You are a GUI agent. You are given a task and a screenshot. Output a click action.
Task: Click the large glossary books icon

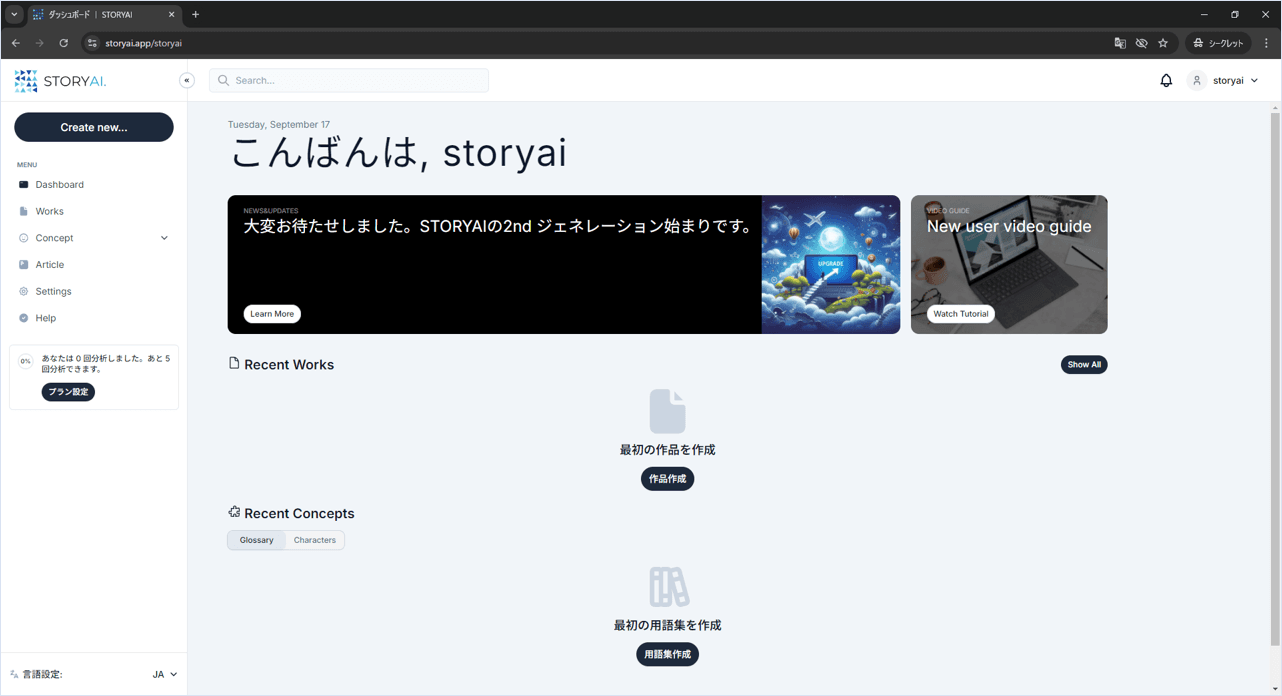click(x=668, y=587)
